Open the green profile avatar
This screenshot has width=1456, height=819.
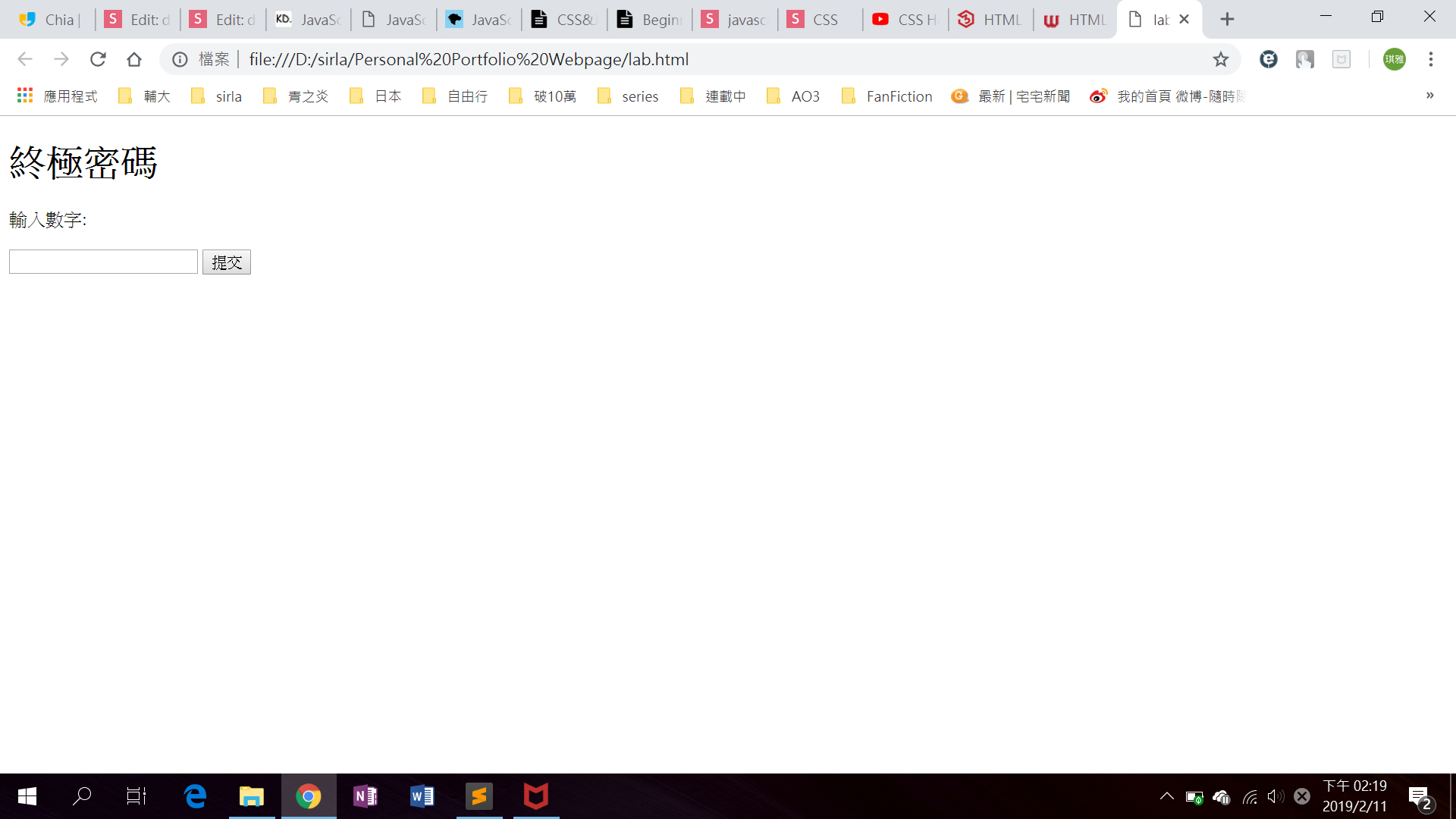[x=1394, y=59]
